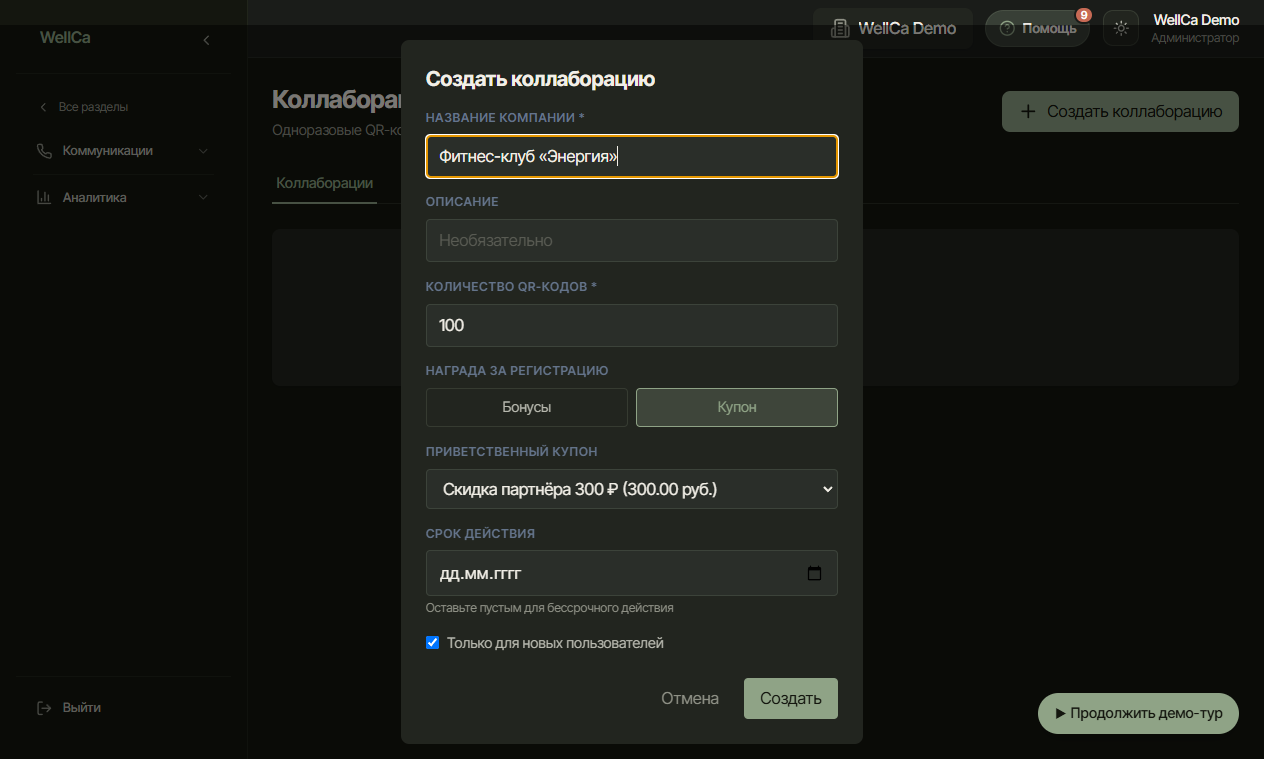Click the question mark icon in Помощь

coord(1007,28)
